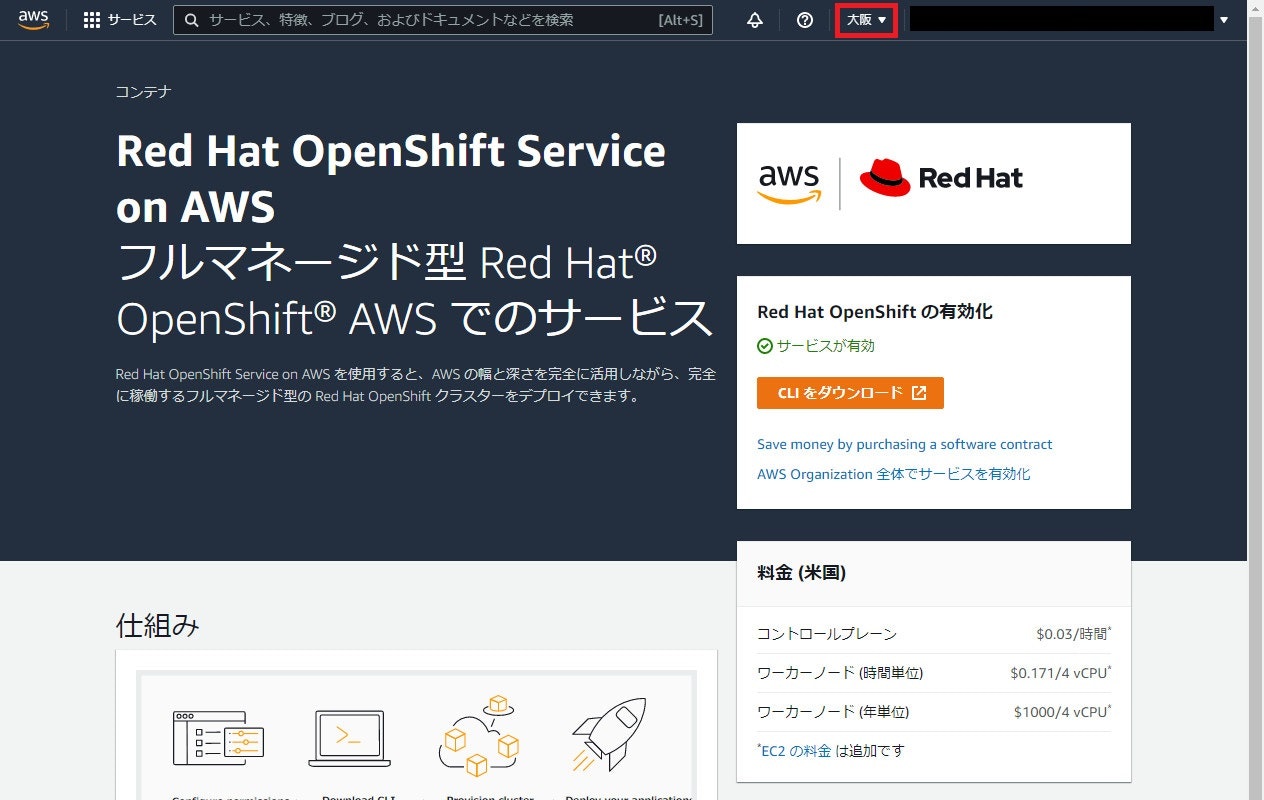Screen dimensions: 1264x800
Task: Click the Download CLI laptop icon
Action: [349, 738]
